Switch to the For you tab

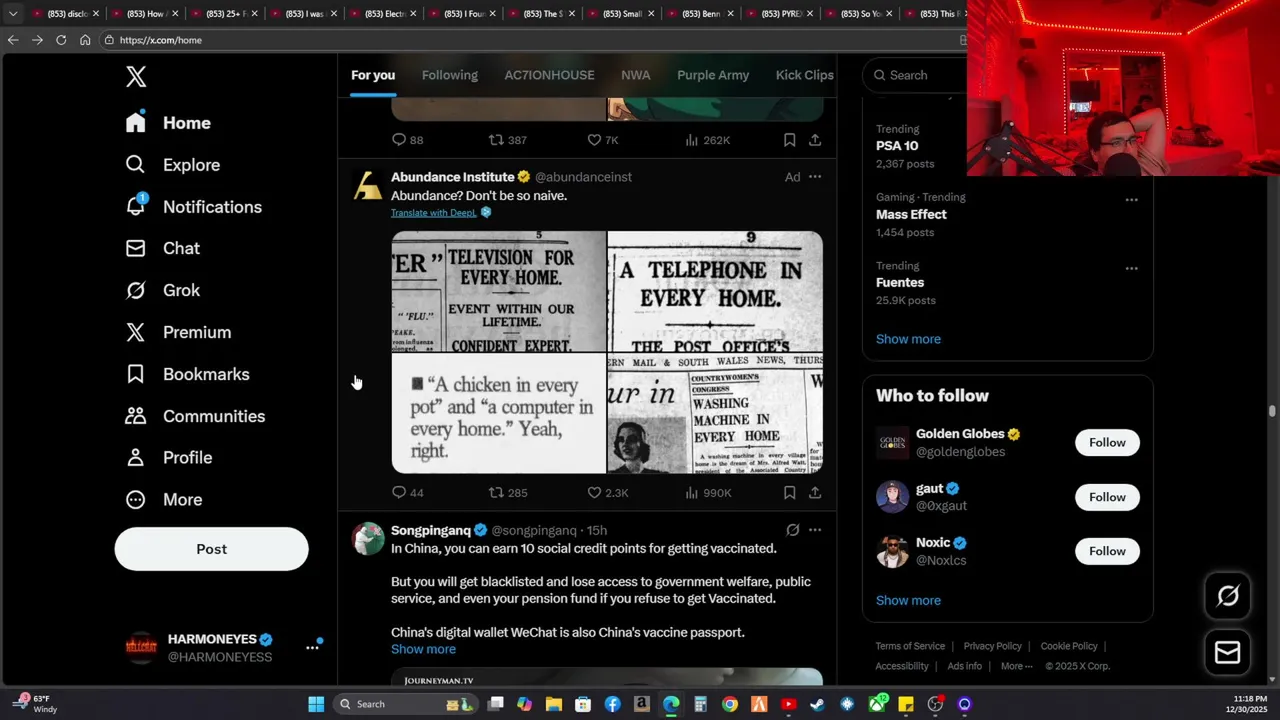click(373, 75)
